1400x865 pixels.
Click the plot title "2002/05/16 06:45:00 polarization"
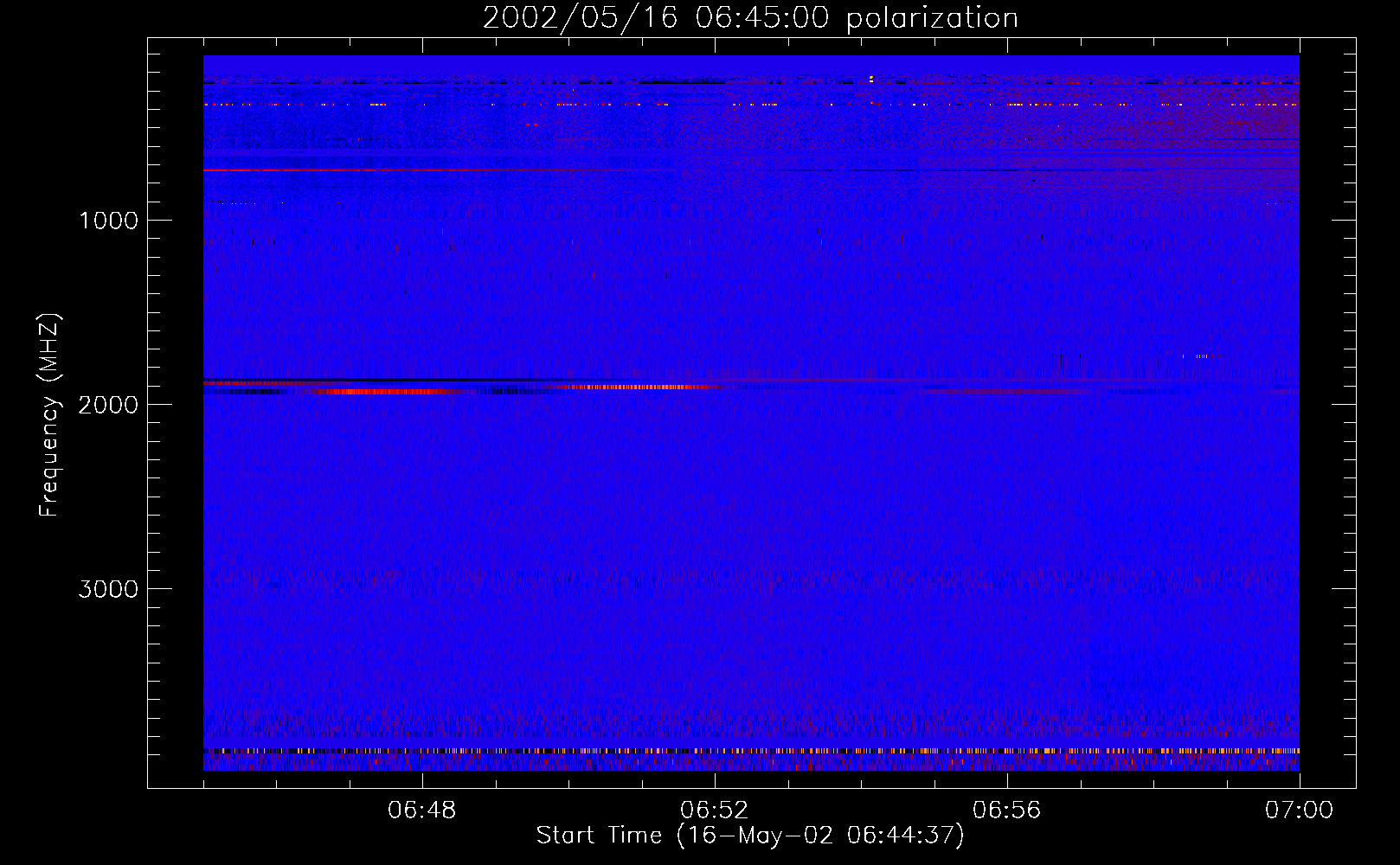click(750, 18)
